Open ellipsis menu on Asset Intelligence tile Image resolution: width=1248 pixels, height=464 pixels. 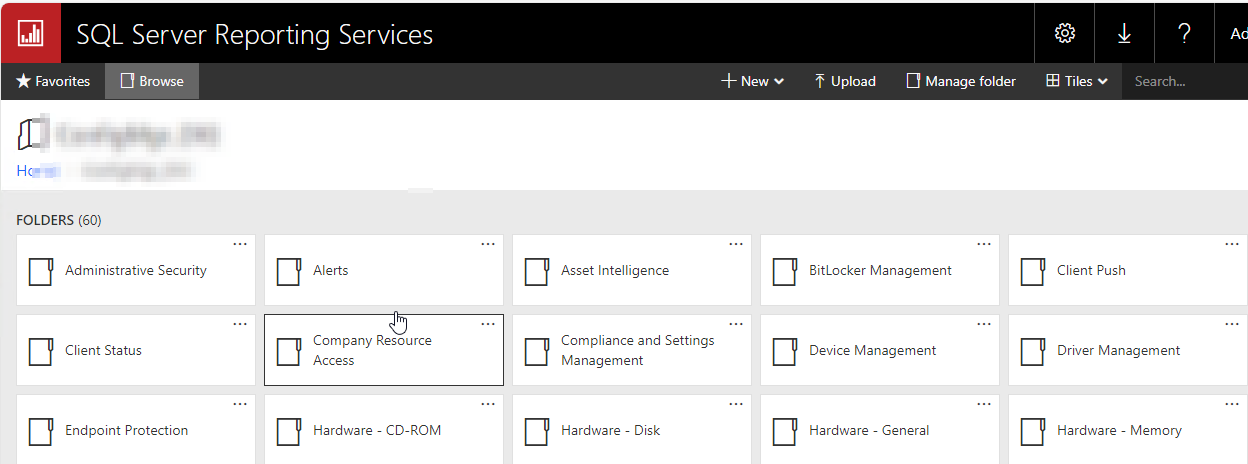pos(736,244)
